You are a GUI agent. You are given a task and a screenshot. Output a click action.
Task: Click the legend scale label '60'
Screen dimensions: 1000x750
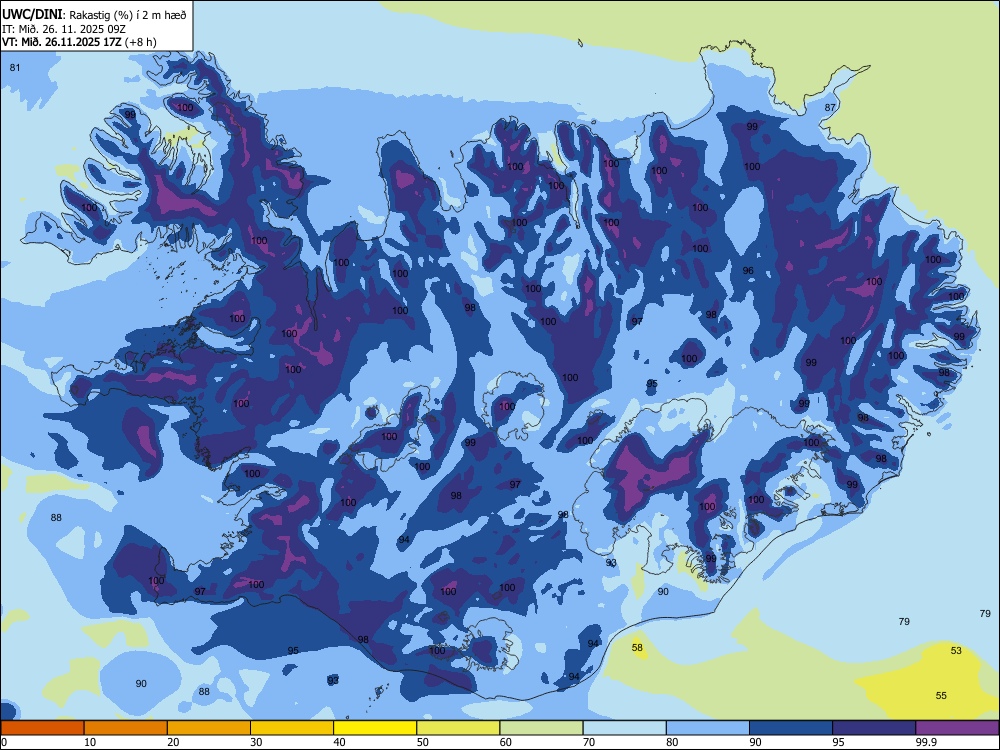tap(506, 742)
